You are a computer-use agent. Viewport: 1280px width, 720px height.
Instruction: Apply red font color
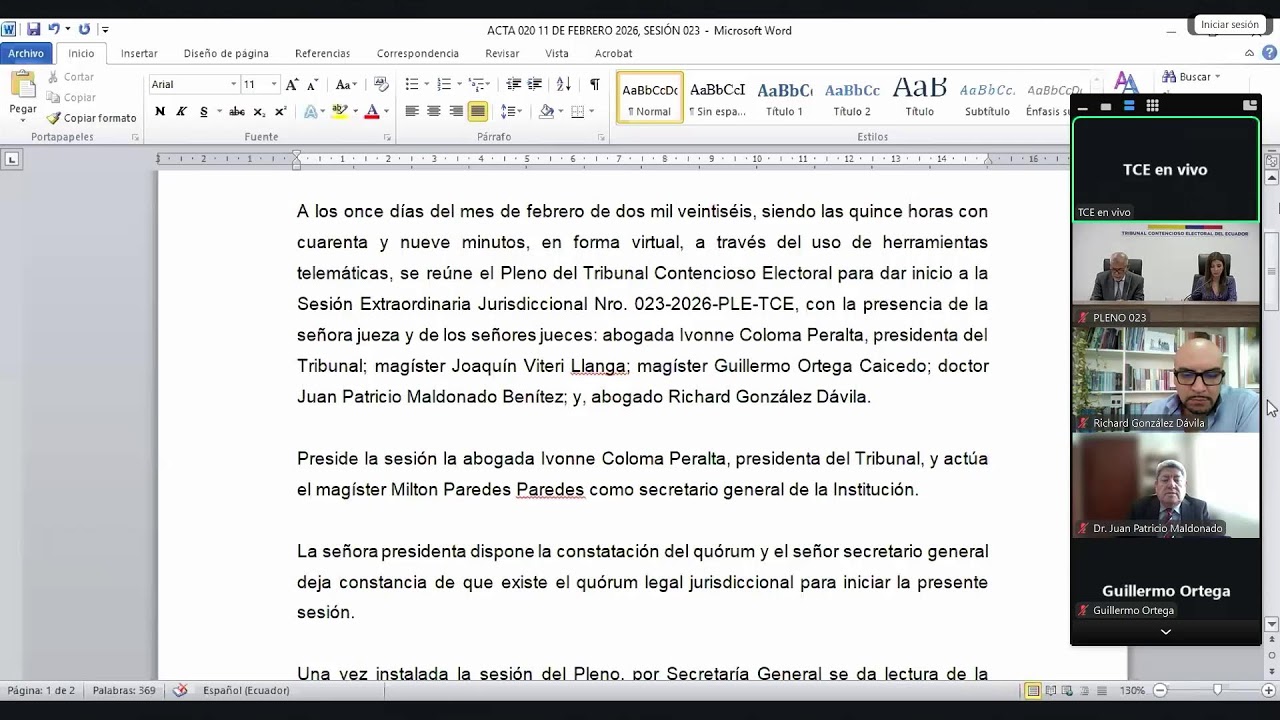pyautogui.click(x=371, y=112)
